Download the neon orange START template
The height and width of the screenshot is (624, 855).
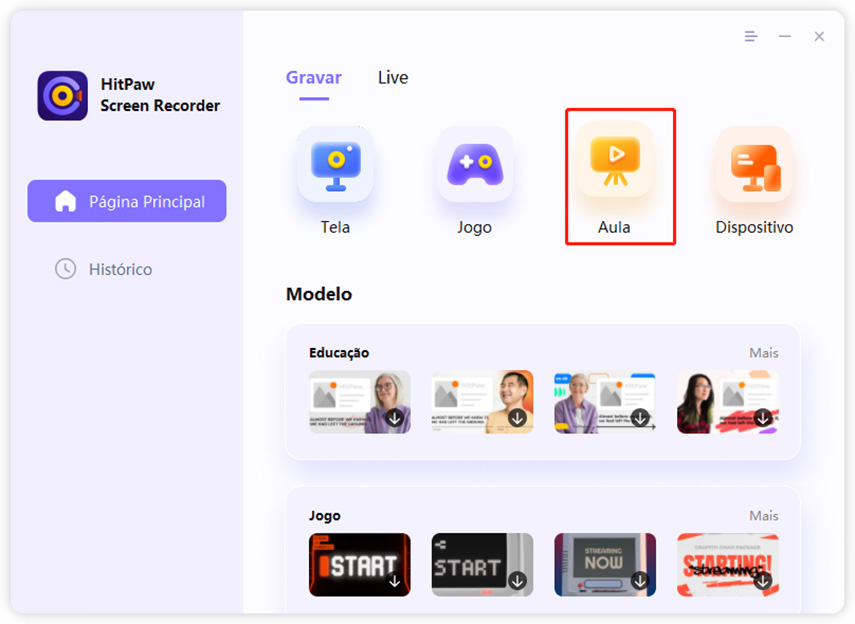(395, 581)
